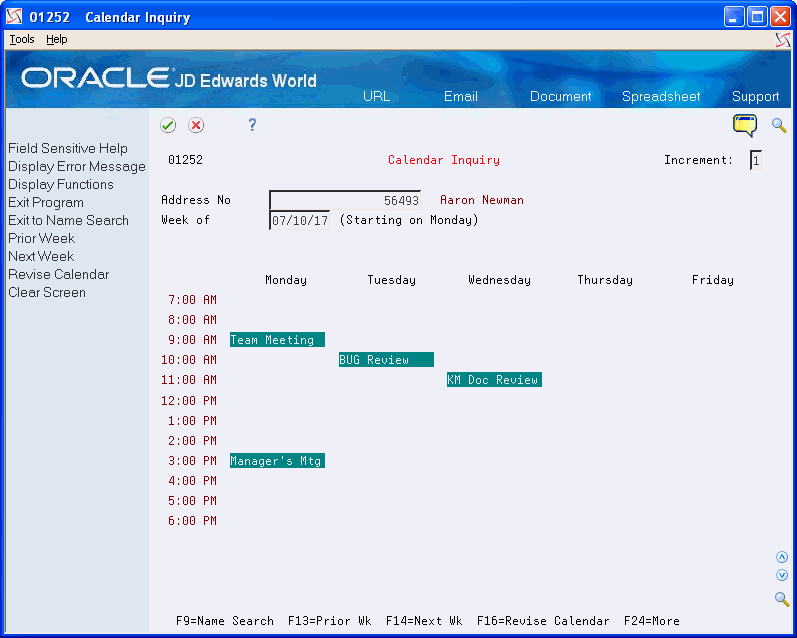The image size is (797, 638).
Task: Click the scroll up arrow icon
Action: pyautogui.click(x=782, y=557)
